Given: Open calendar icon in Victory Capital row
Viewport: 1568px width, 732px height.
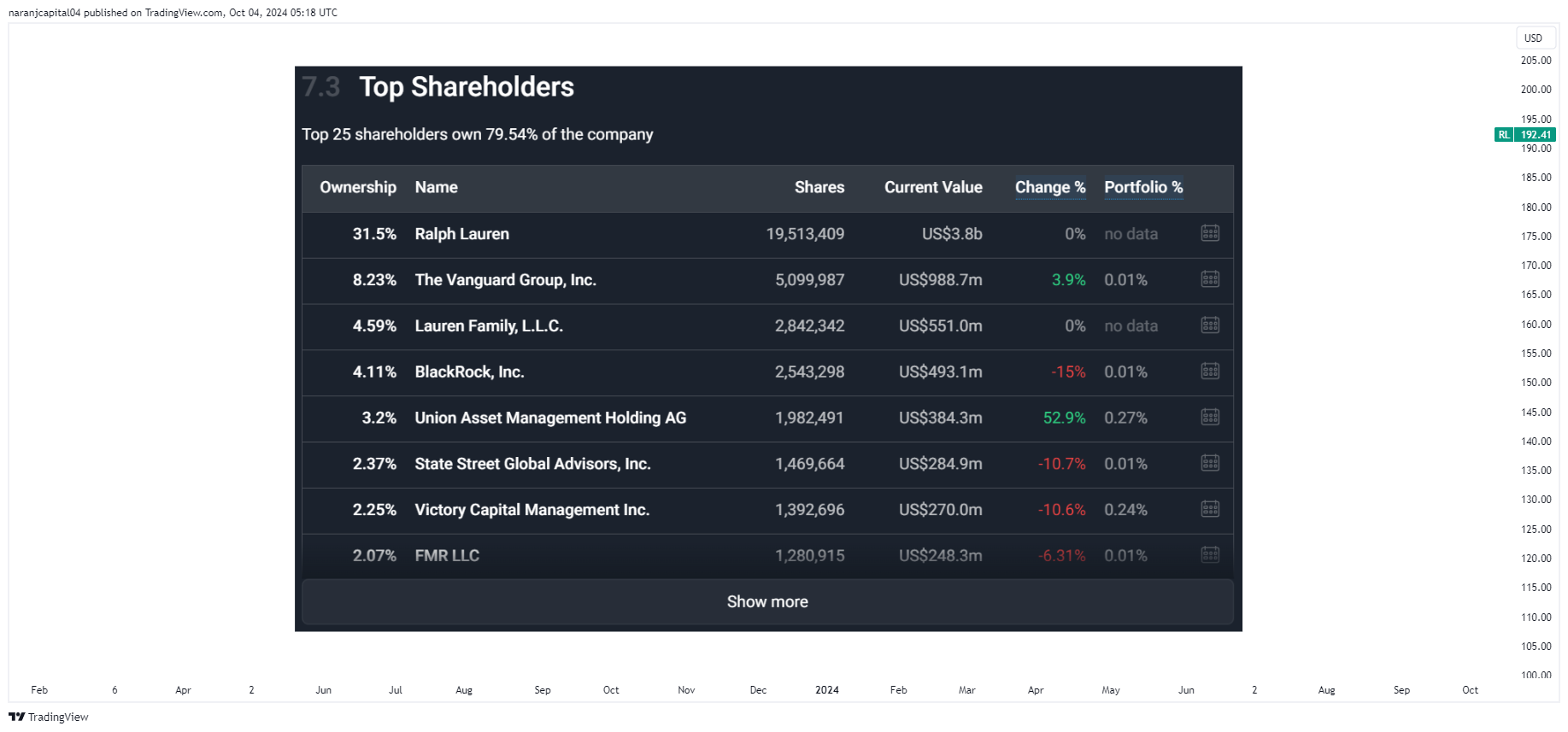Looking at the screenshot, I should pyautogui.click(x=1210, y=510).
